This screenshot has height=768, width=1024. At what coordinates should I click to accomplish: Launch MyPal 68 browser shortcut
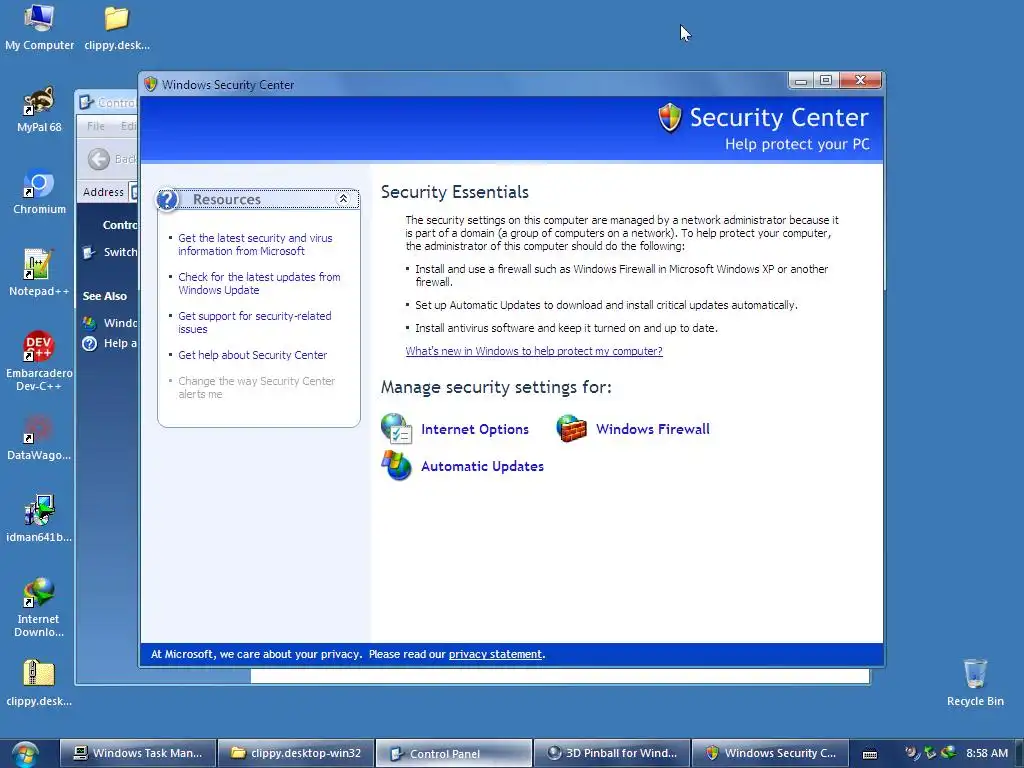[39, 110]
